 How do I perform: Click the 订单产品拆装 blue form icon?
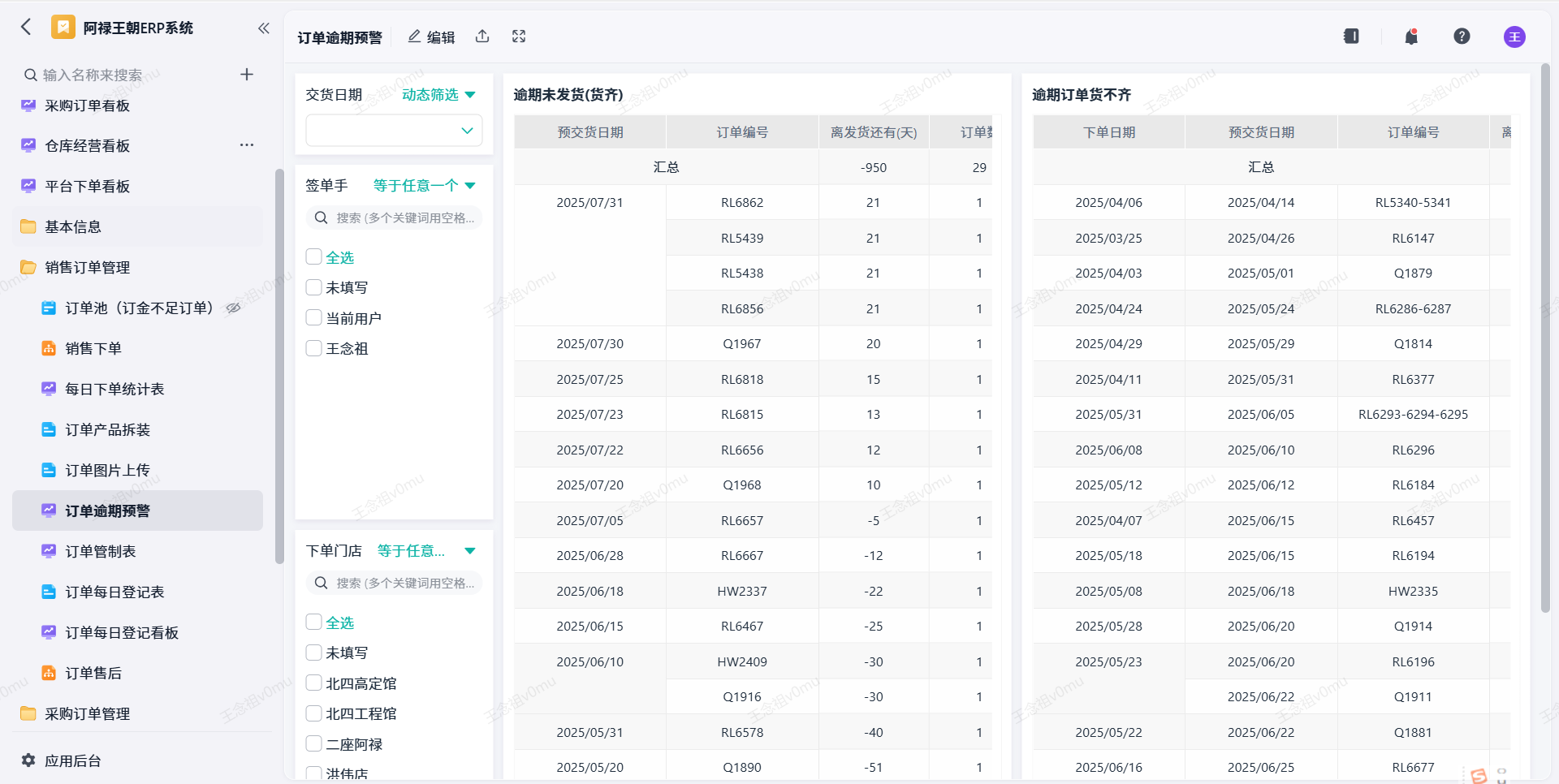49,429
